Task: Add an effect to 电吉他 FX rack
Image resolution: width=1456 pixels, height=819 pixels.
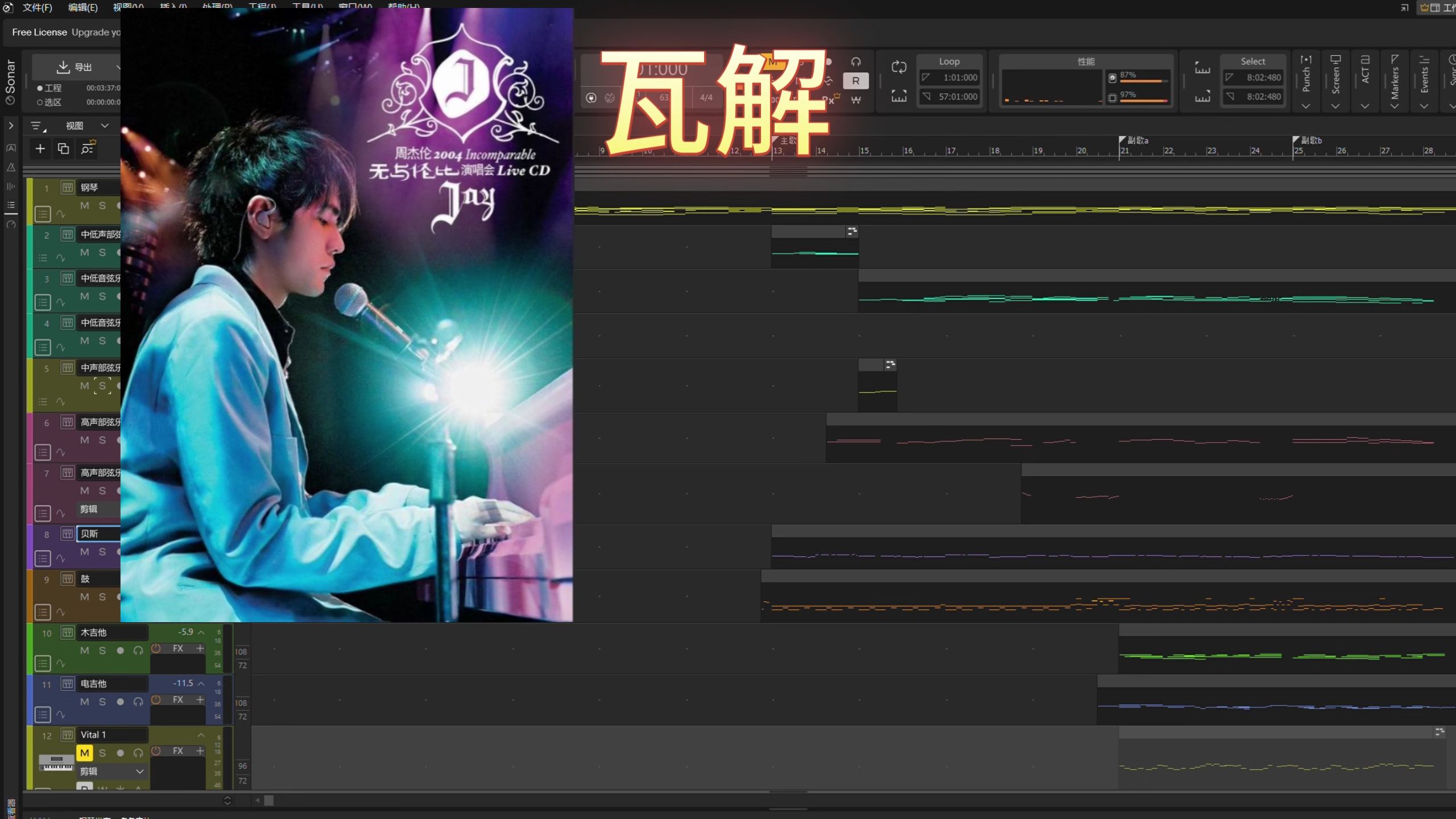Action: click(200, 700)
